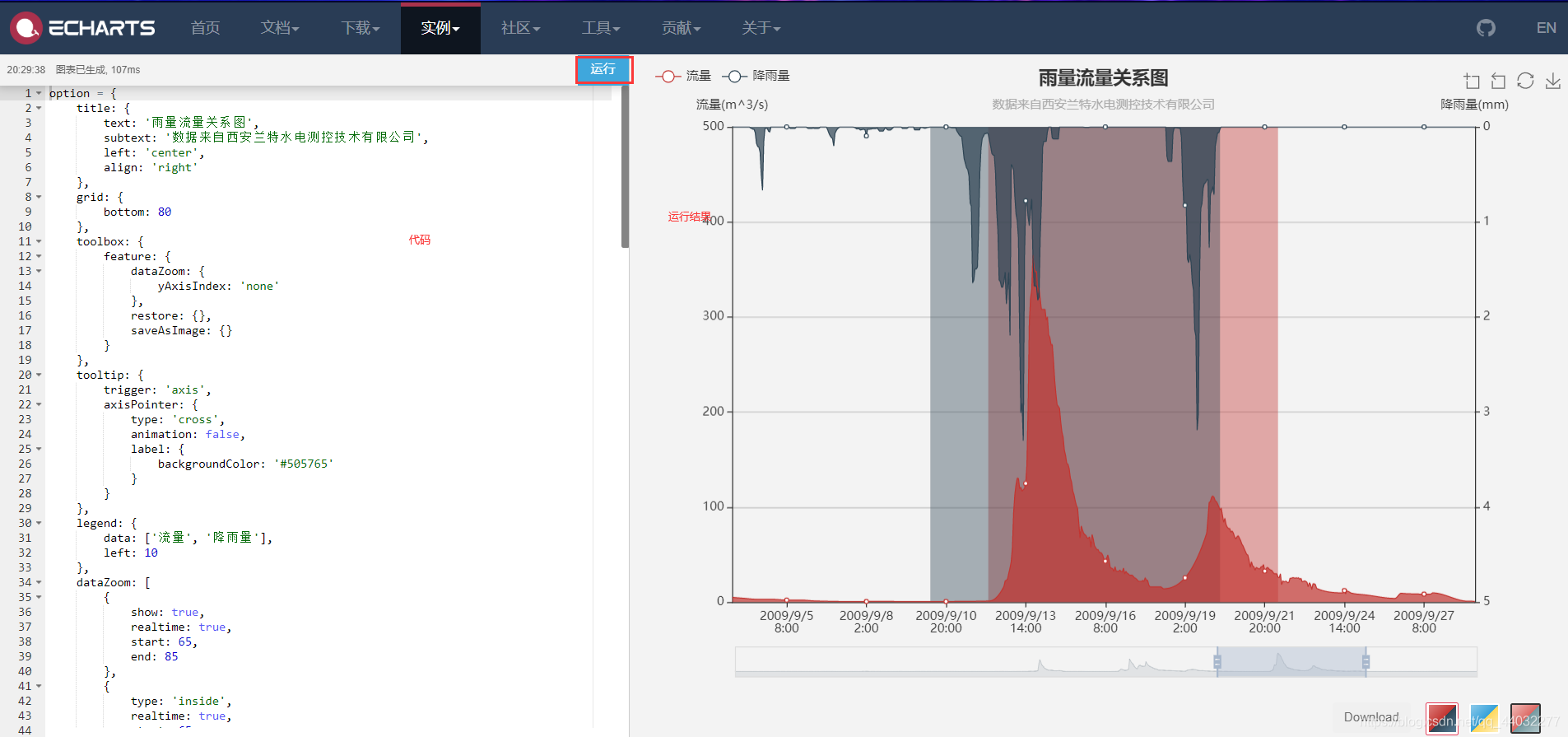Click the x-axis label 2009/9/13 14:00
This screenshot has height=737, width=1568.
pos(1026,622)
